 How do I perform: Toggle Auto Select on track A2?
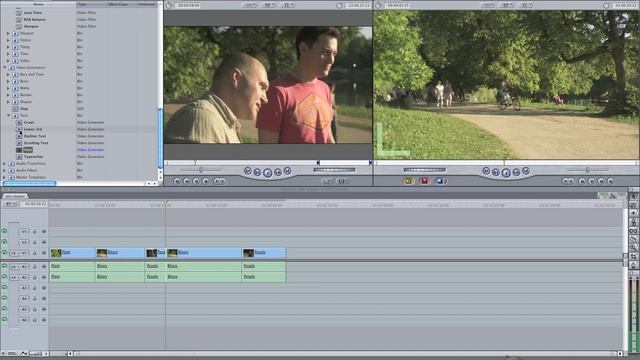point(44,277)
